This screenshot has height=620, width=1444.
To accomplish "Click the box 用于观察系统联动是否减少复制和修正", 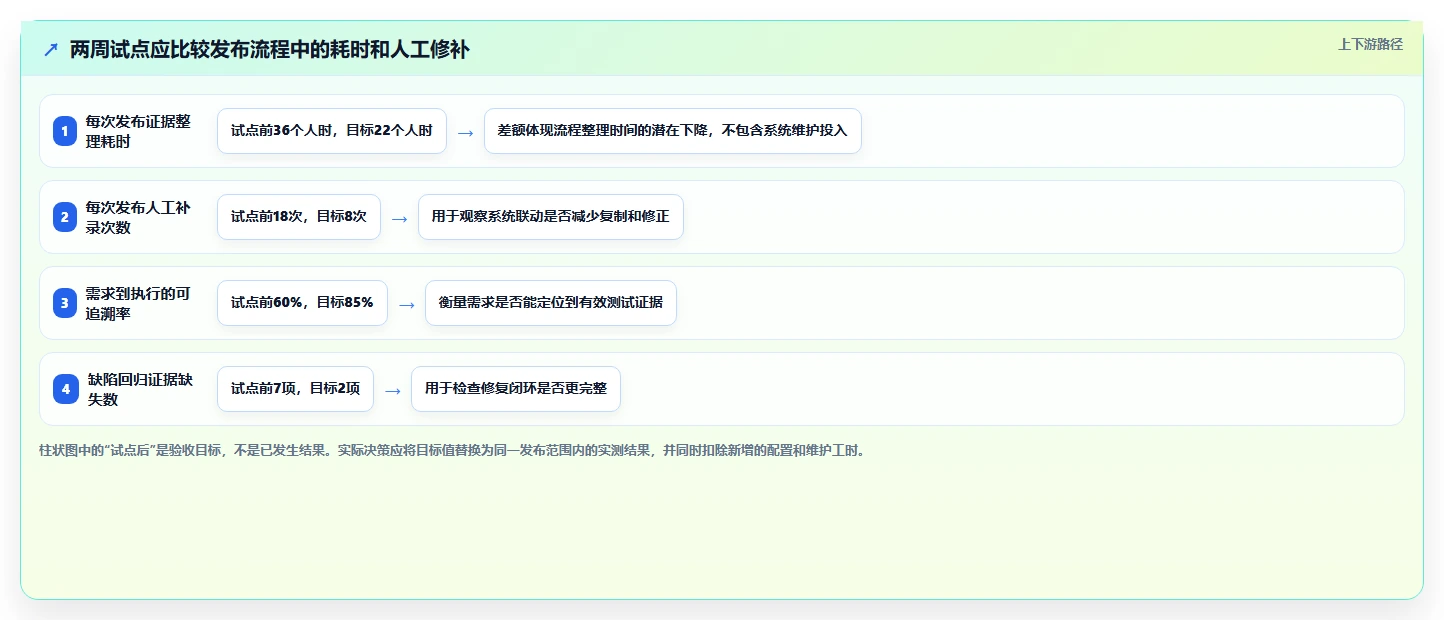I will (x=551, y=217).
